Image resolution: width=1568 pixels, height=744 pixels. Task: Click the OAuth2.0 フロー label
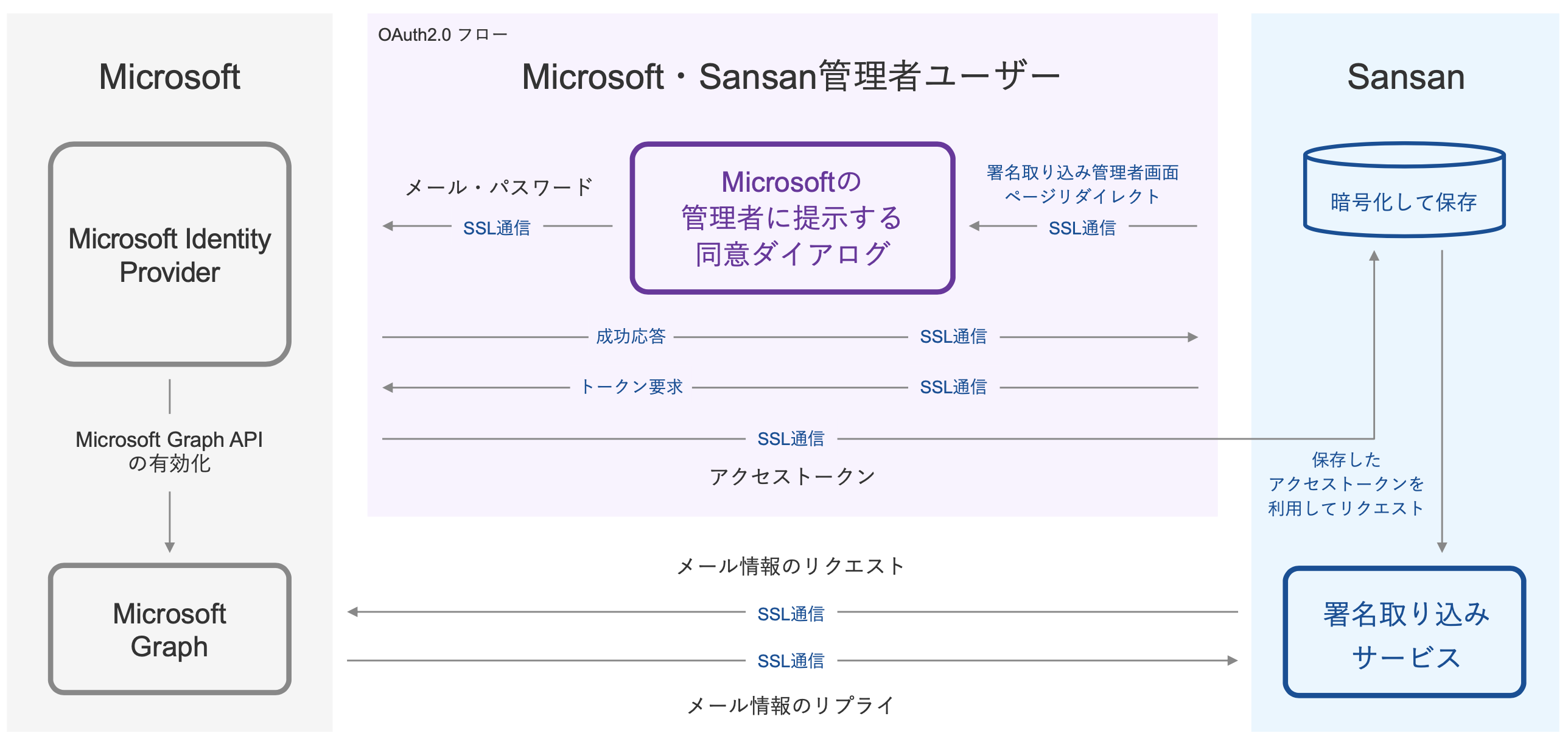[443, 35]
